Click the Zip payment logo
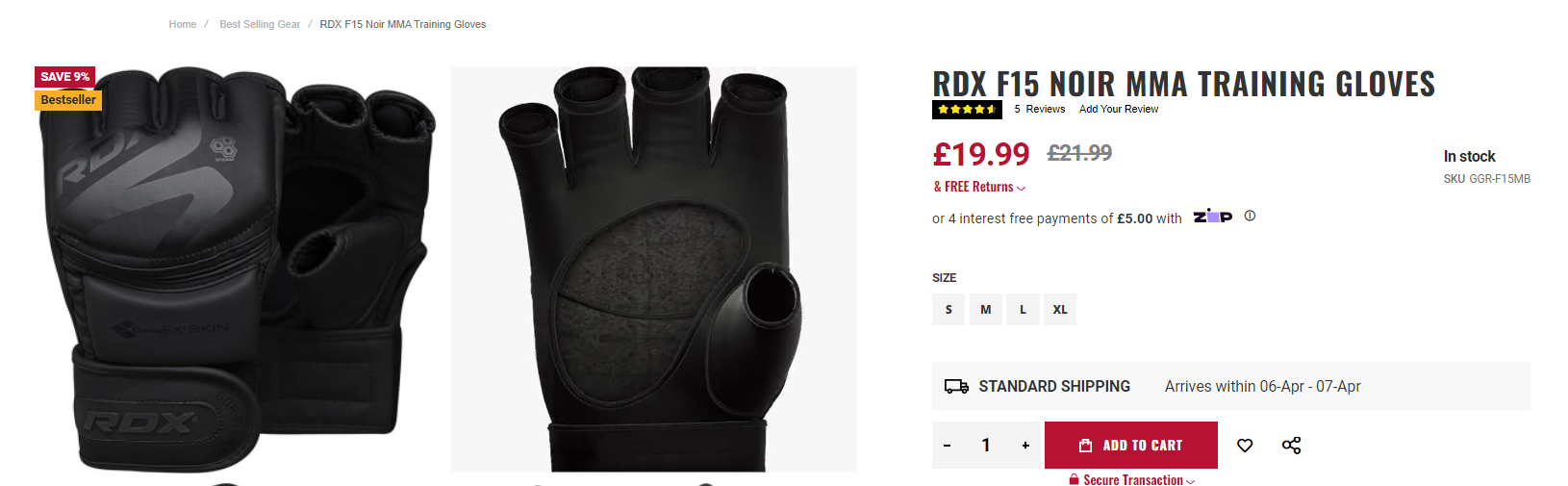 pos(1212,217)
